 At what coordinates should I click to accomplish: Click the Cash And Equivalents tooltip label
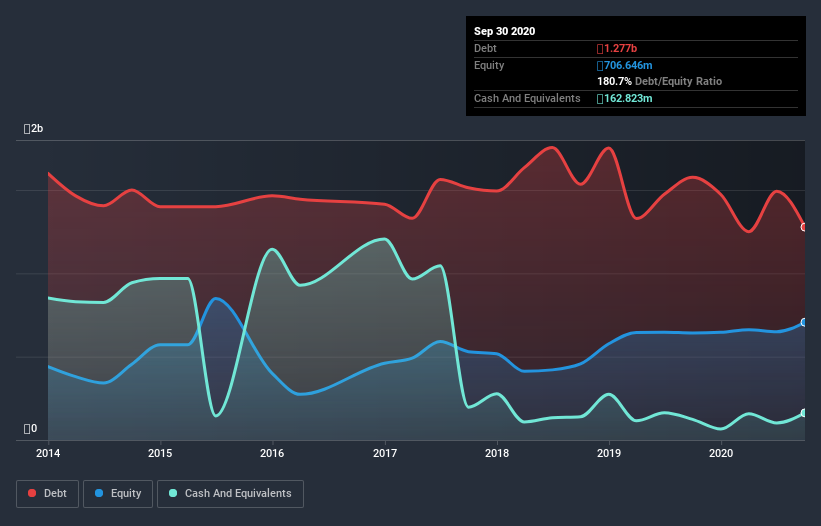527,98
